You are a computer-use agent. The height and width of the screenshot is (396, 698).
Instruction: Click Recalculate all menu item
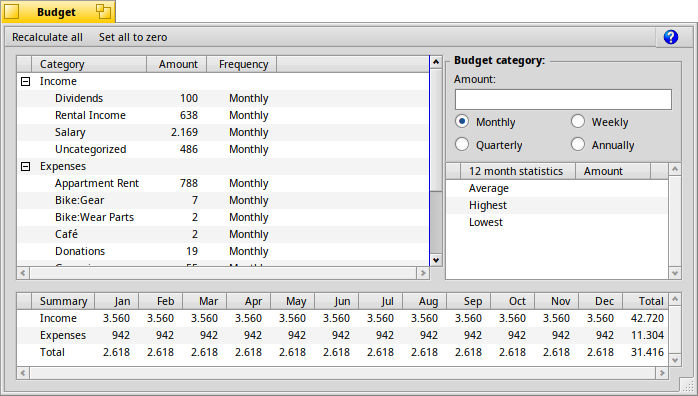point(47,37)
